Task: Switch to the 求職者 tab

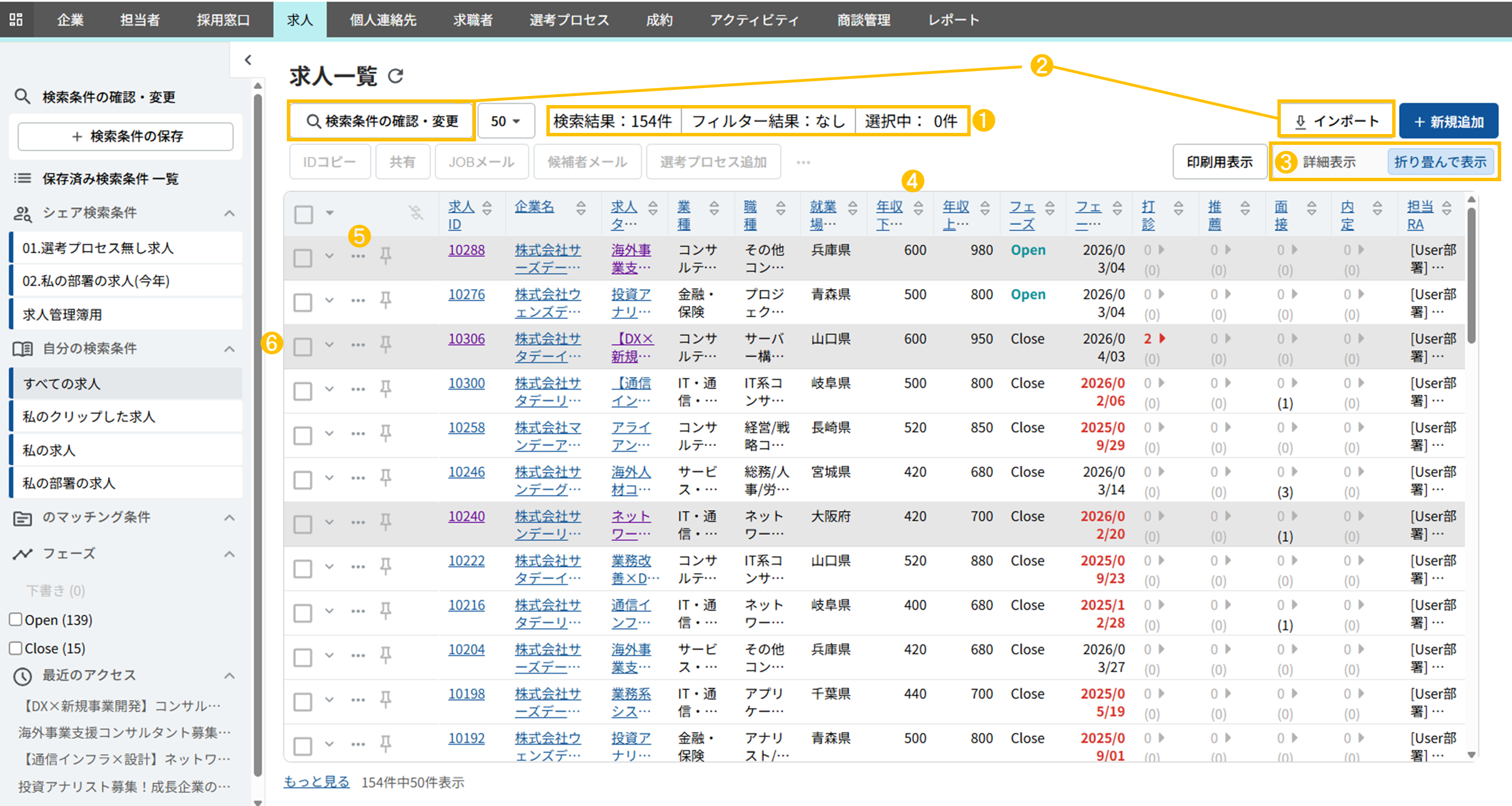Action: [x=473, y=19]
